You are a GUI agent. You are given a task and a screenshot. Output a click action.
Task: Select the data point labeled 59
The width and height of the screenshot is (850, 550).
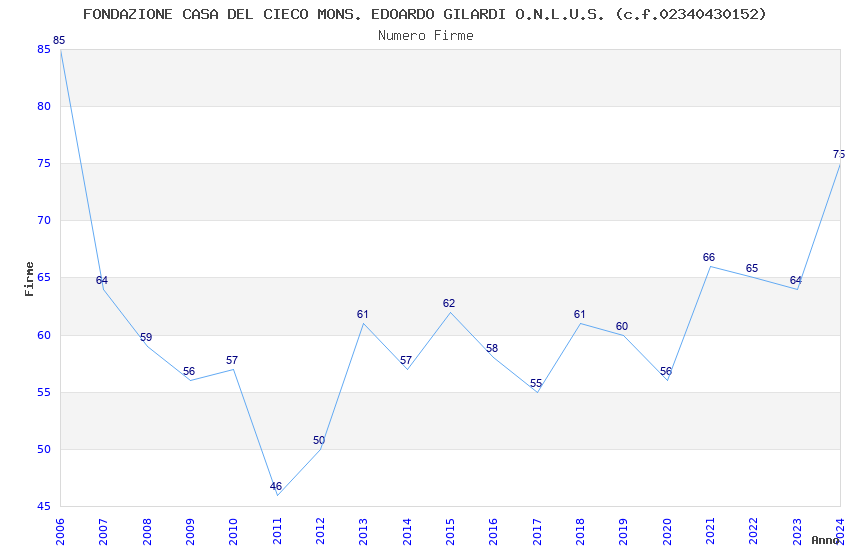point(147,346)
